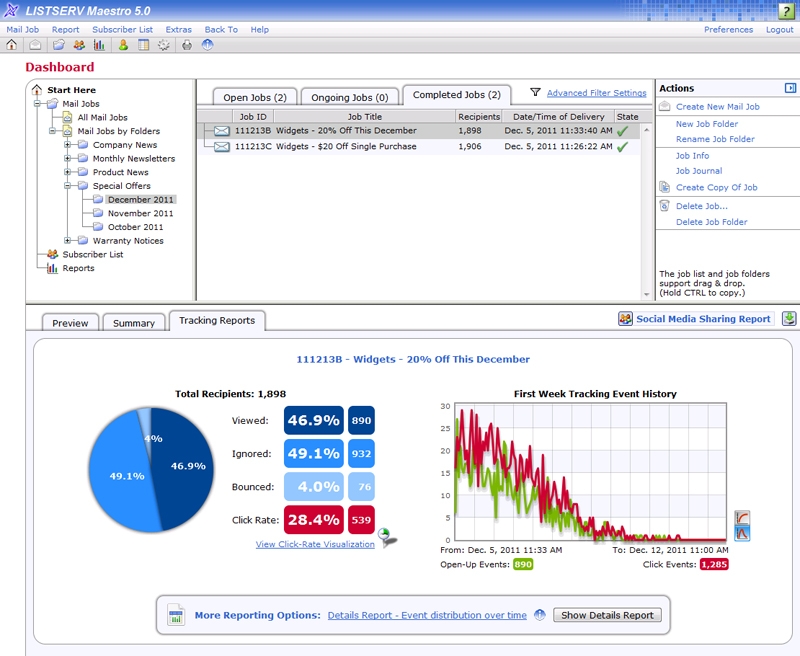The height and width of the screenshot is (656, 800).
Task: Open Job Info action
Action: [x=692, y=156]
